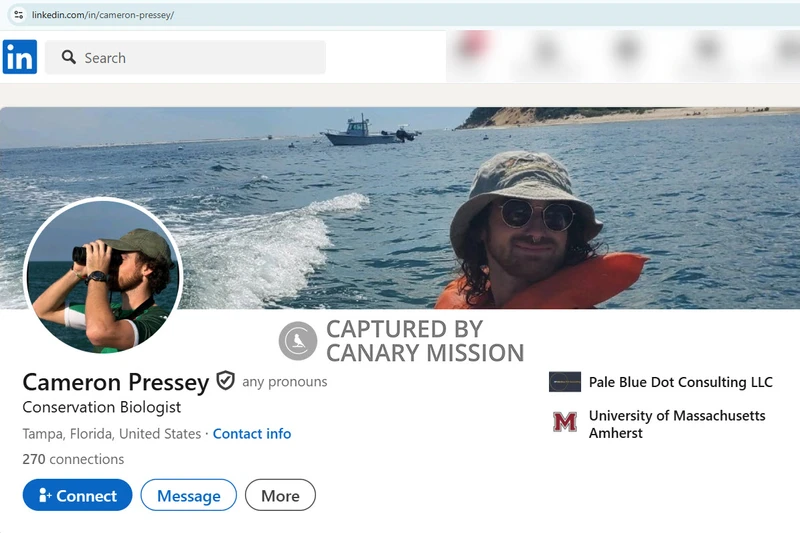
Task: View site information icon in address bar
Action: (18, 15)
